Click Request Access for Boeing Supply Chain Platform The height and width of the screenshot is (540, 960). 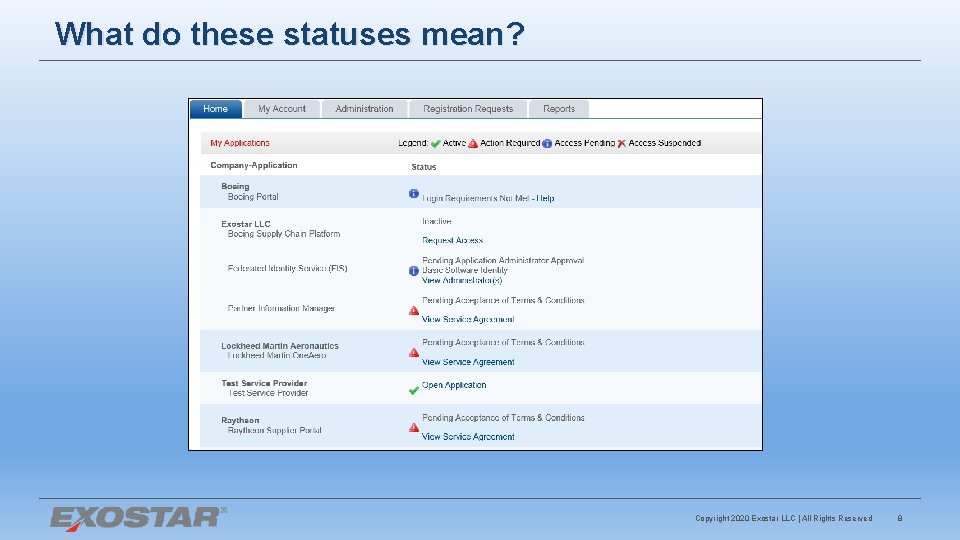(x=452, y=241)
